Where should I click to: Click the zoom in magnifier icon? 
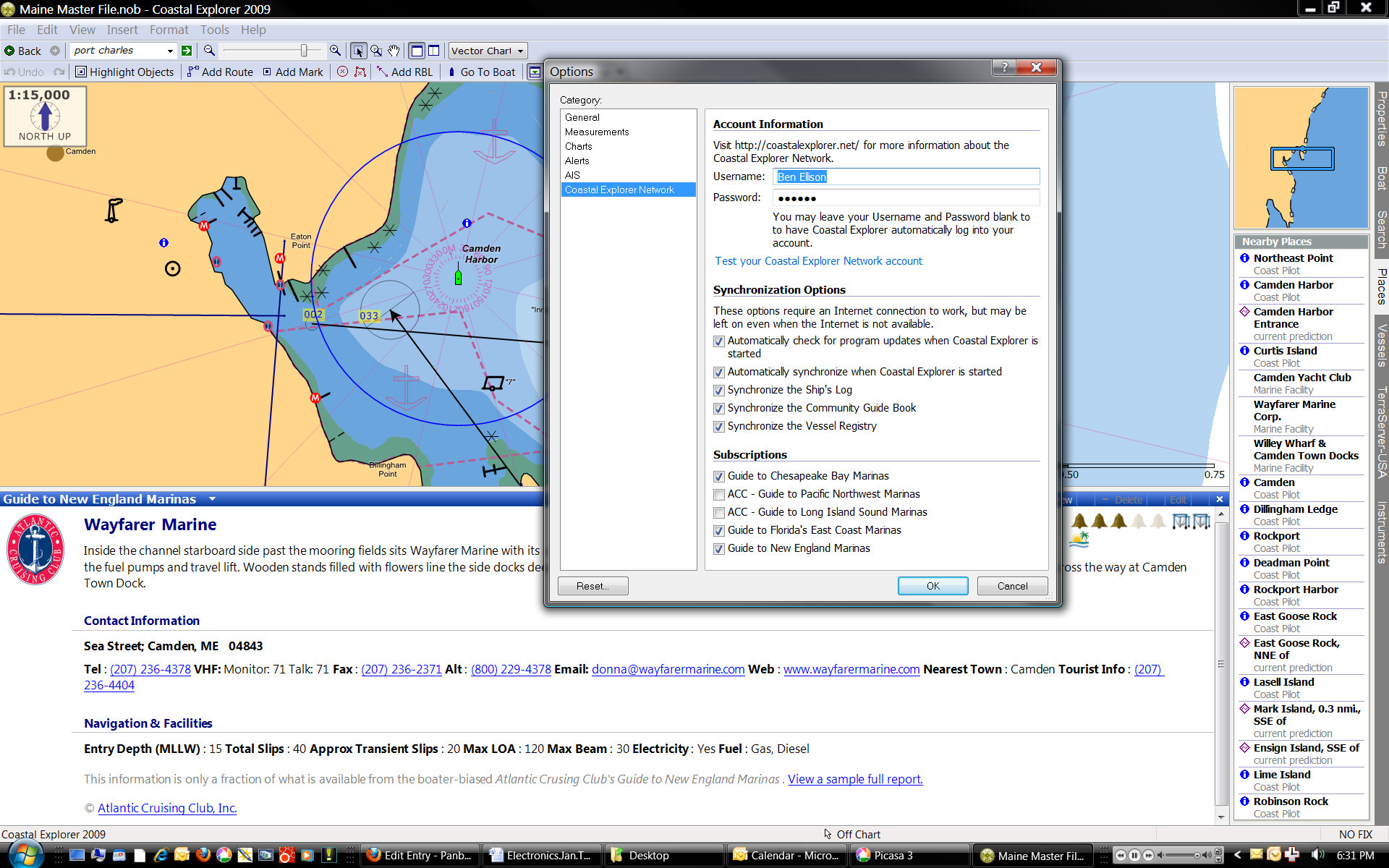coord(335,50)
